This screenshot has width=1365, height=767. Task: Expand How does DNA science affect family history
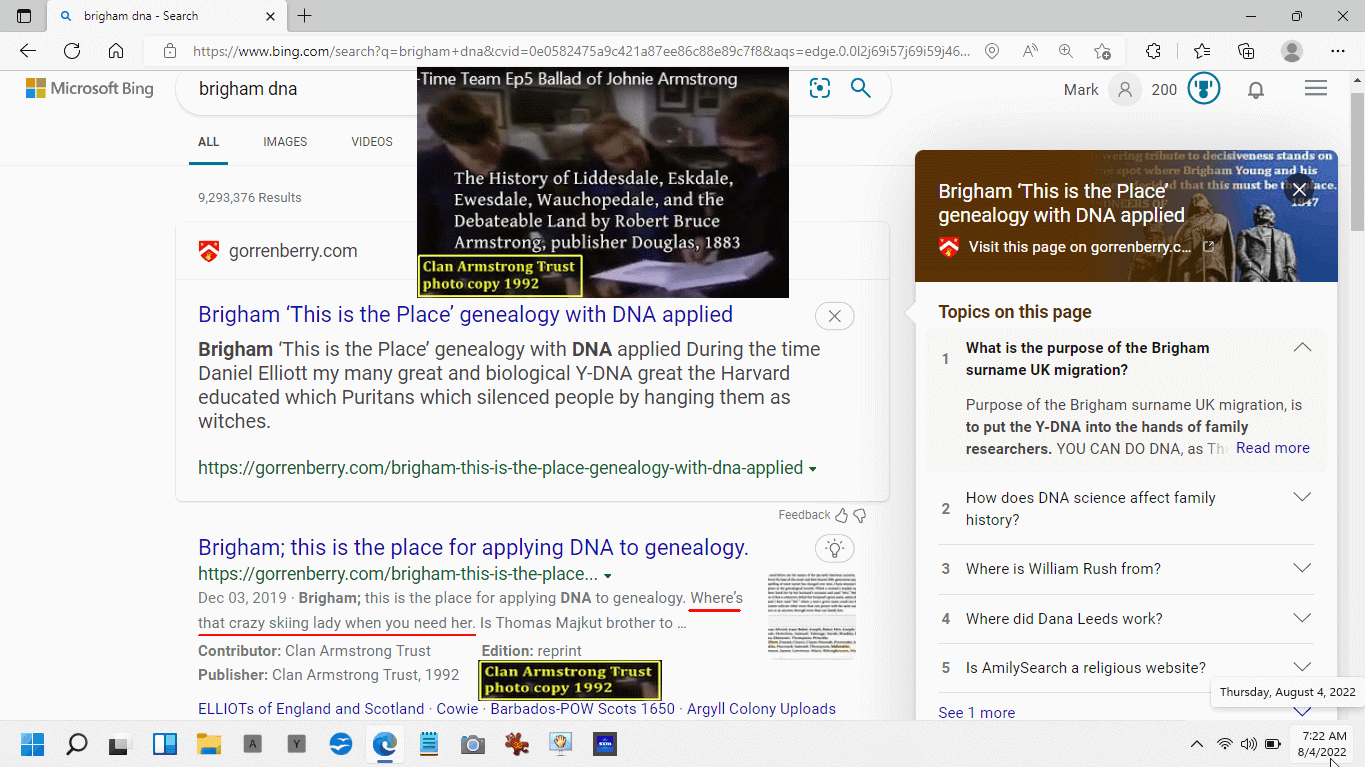pyautogui.click(x=1302, y=497)
